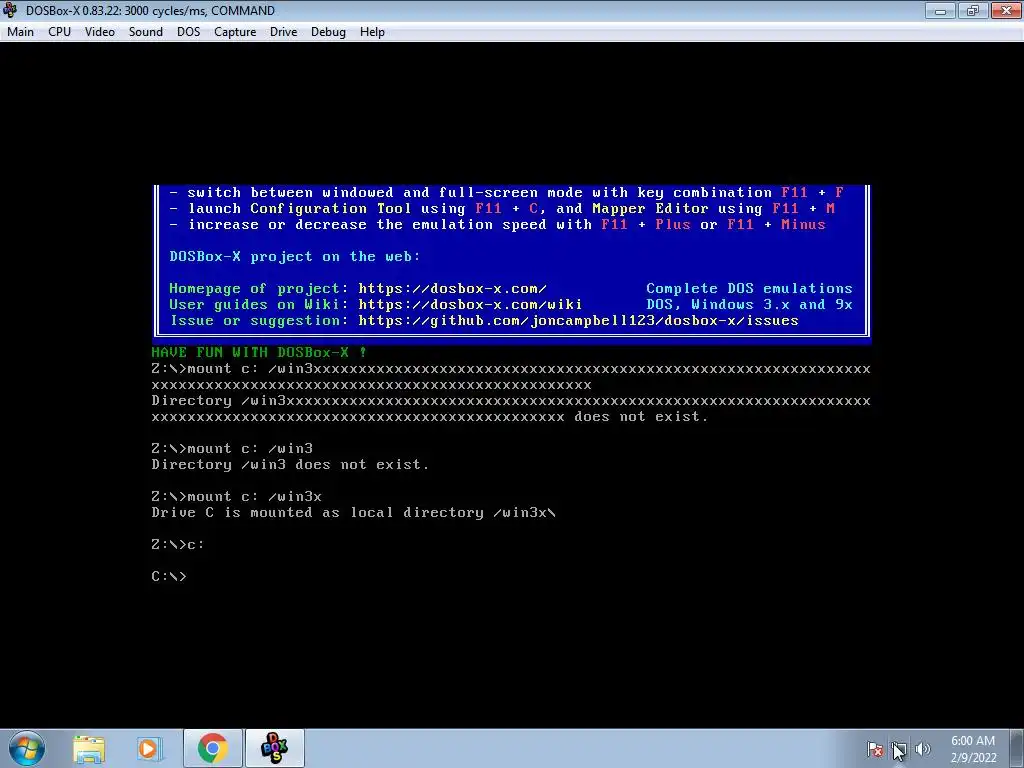This screenshot has height=768, width=1024.
Task: Click the 'Z:\>mount c: /win3x' command line
Action: coord(236,496)
